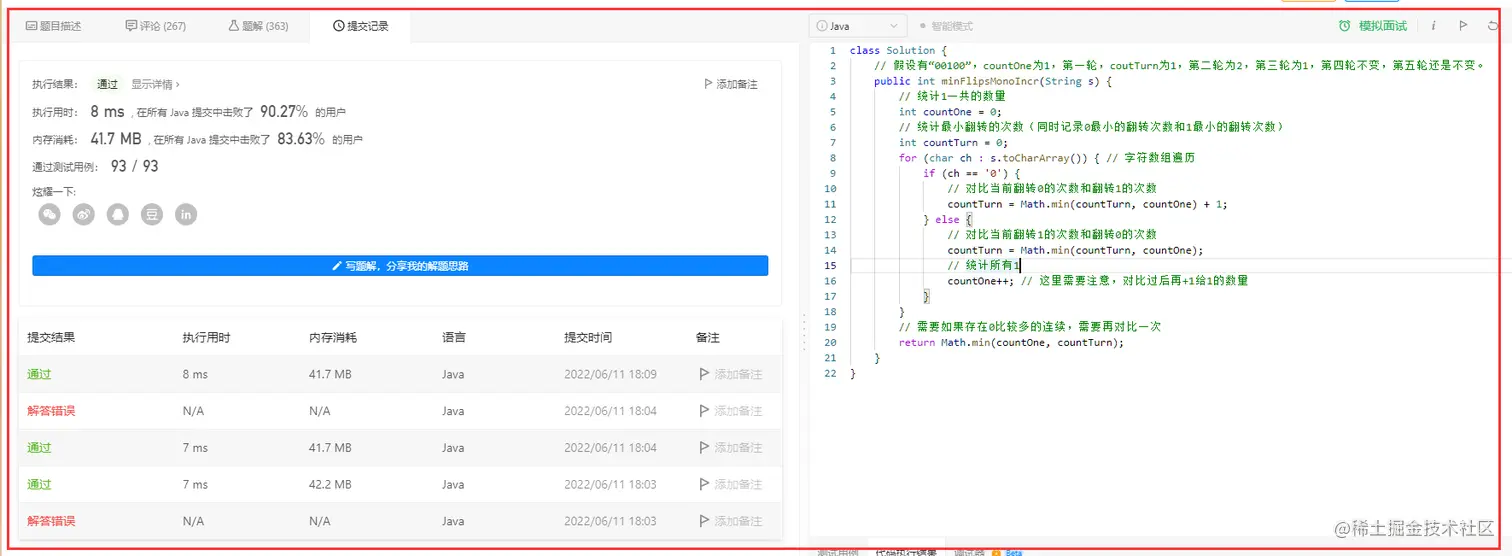The image size is (1512, 556).
Task: Share result via LinkedIn icon
Action: click(186, 214)
